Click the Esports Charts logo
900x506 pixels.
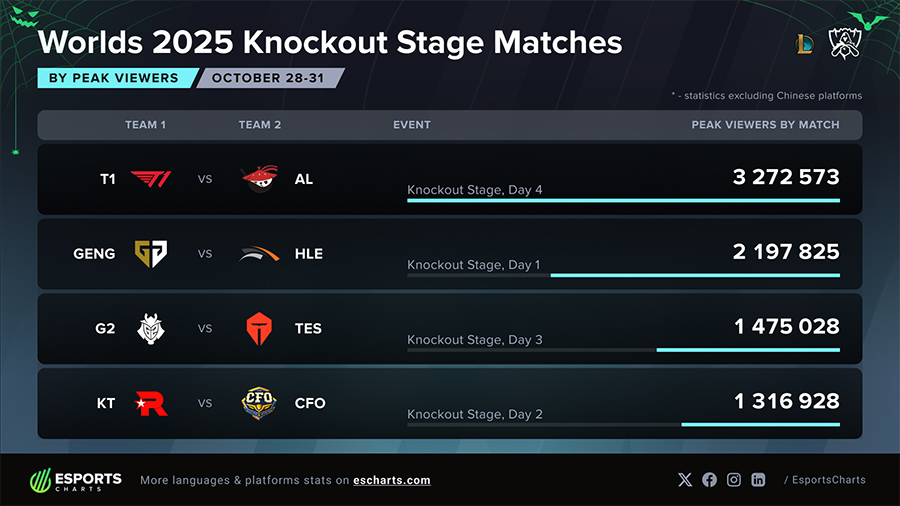click(76, 480)
